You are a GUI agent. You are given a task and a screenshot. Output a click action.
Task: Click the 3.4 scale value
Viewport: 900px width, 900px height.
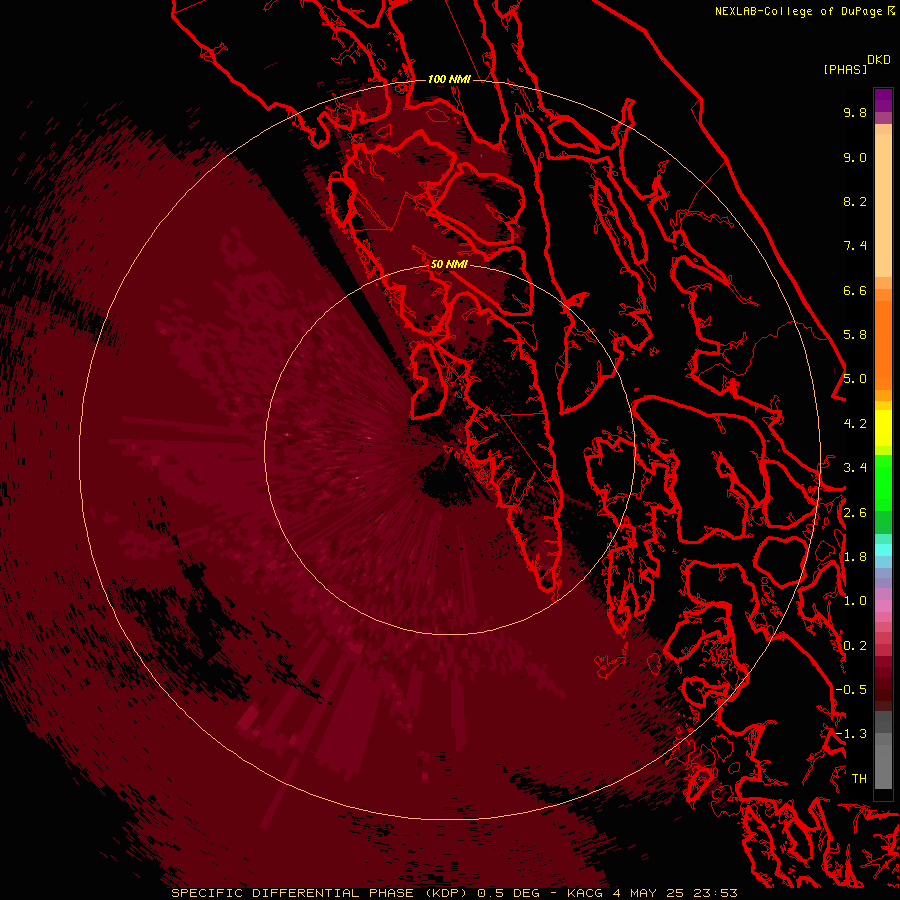click(855, 468)
